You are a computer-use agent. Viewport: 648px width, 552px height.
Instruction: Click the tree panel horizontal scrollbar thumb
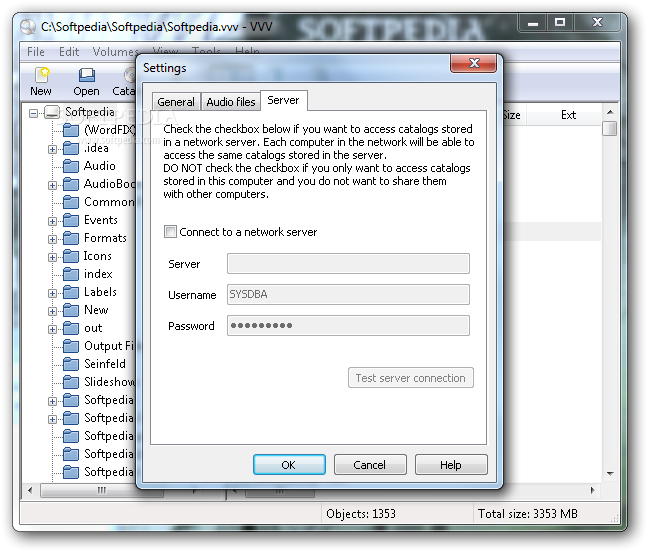pyautogui.click(x=102, y=490)
